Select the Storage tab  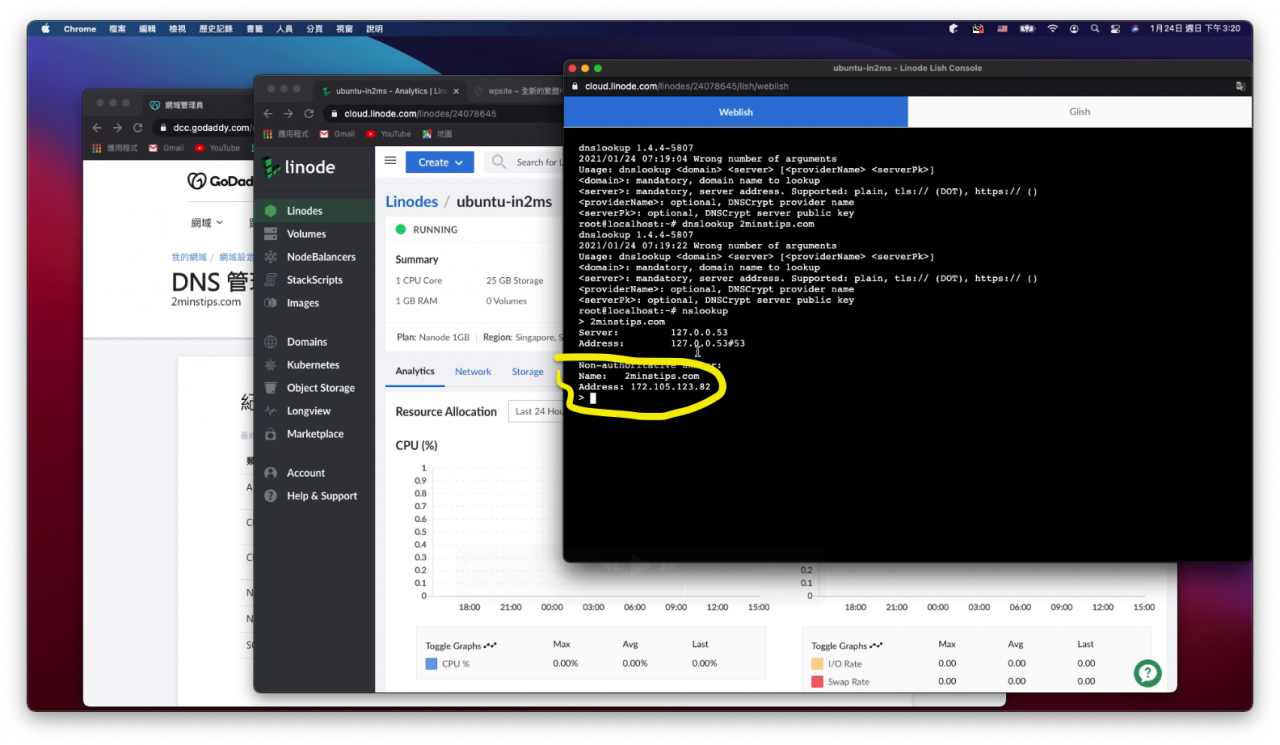(528, 371)
